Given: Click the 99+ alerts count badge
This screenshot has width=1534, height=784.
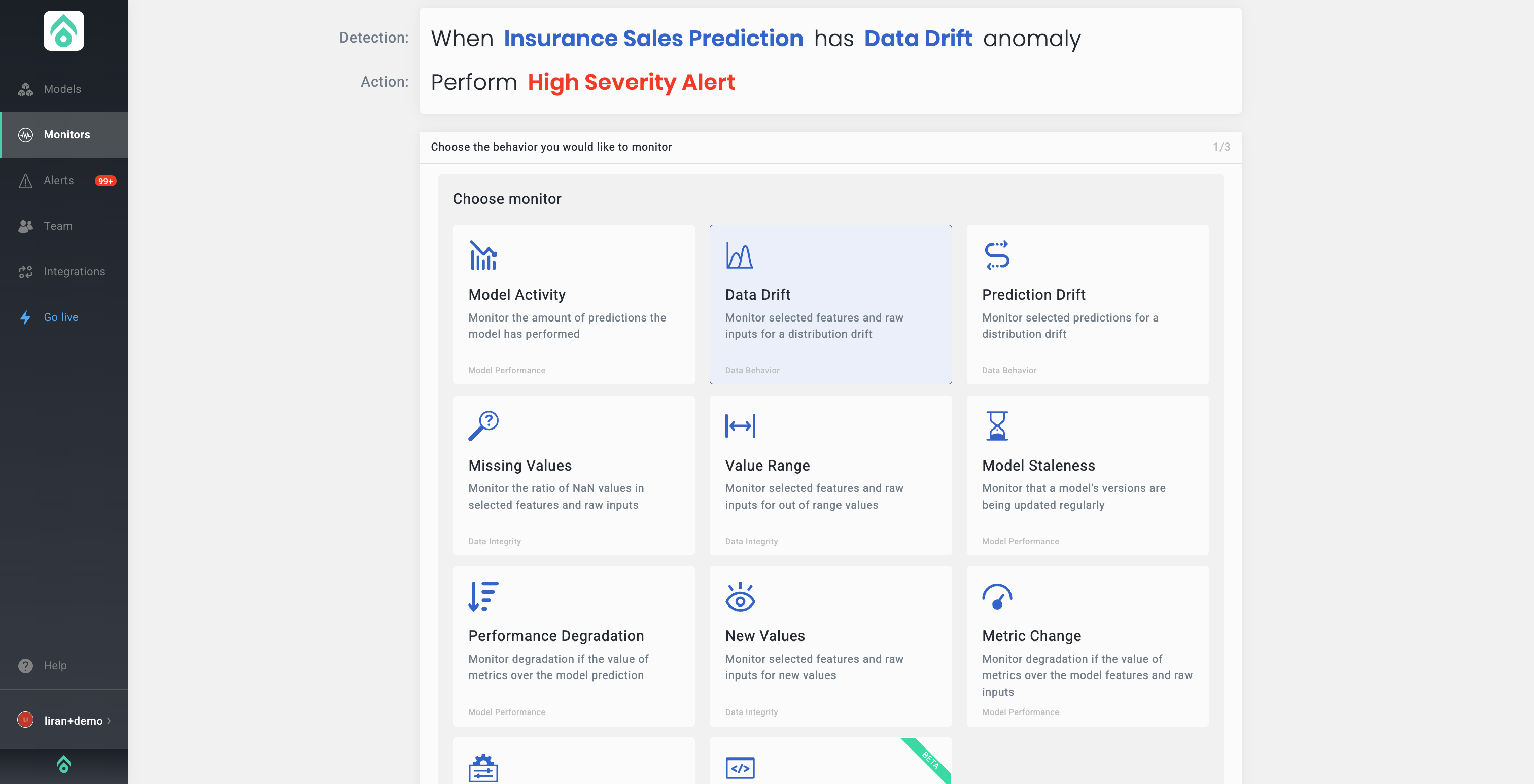Looking at the screenshot, I should point(106,181).
